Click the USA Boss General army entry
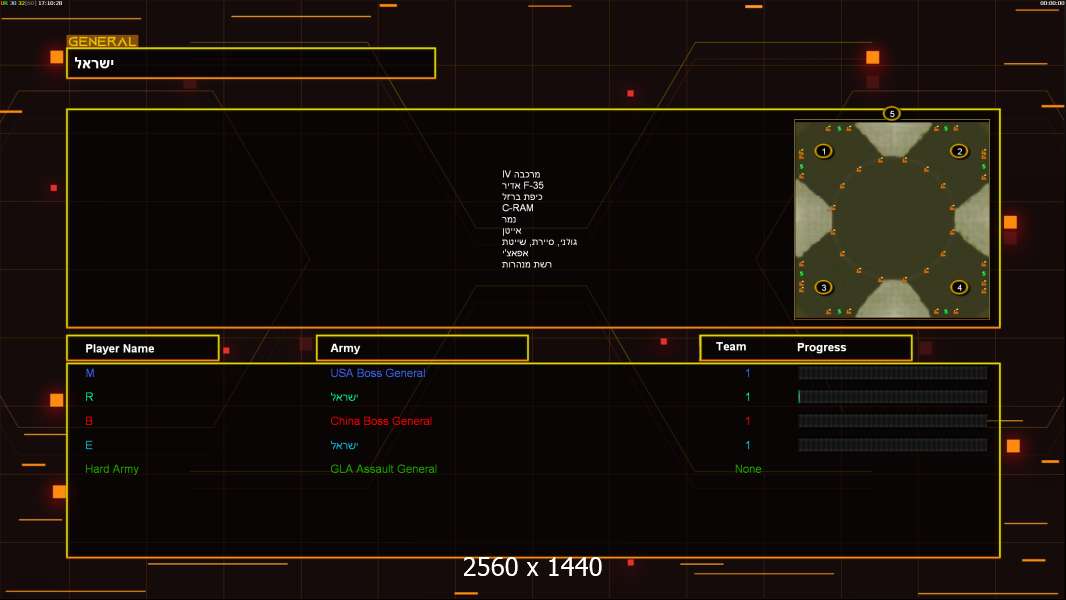The image size is (1066, 600). point(377,373)
